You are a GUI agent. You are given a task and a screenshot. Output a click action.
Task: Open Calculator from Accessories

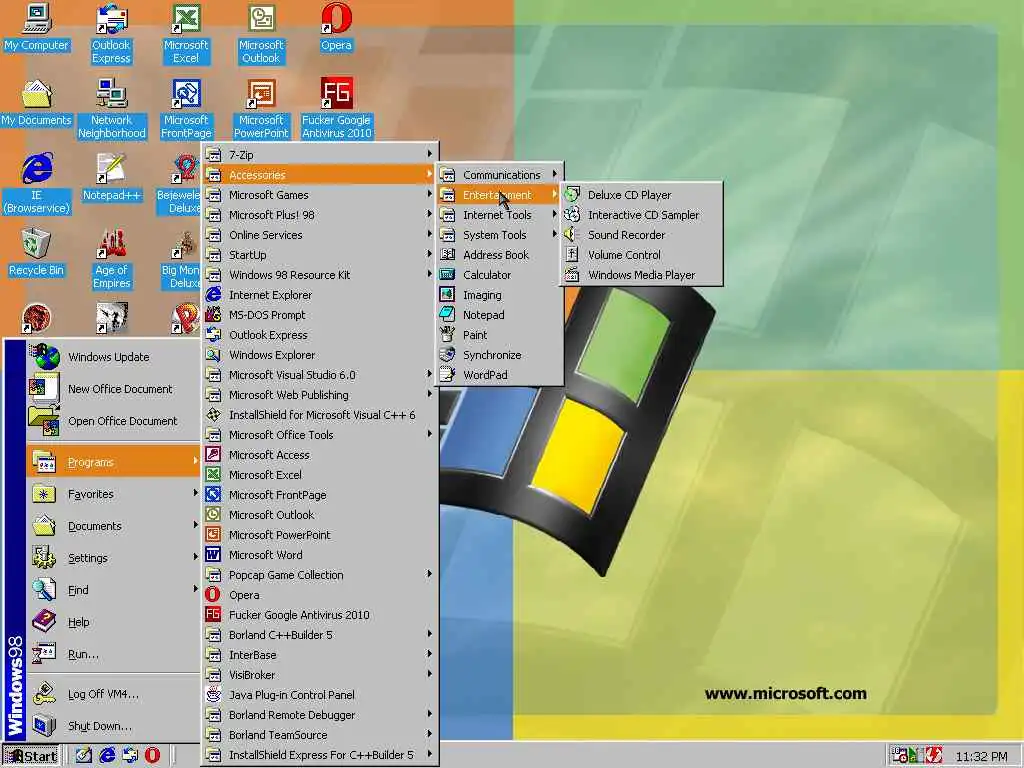pyautogui.click(x=500, y=275)
